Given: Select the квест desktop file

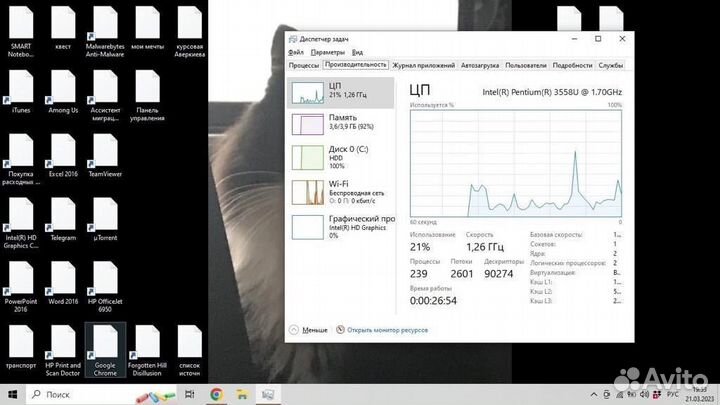Looking at the screenshot, I should [x=63, y=28].
